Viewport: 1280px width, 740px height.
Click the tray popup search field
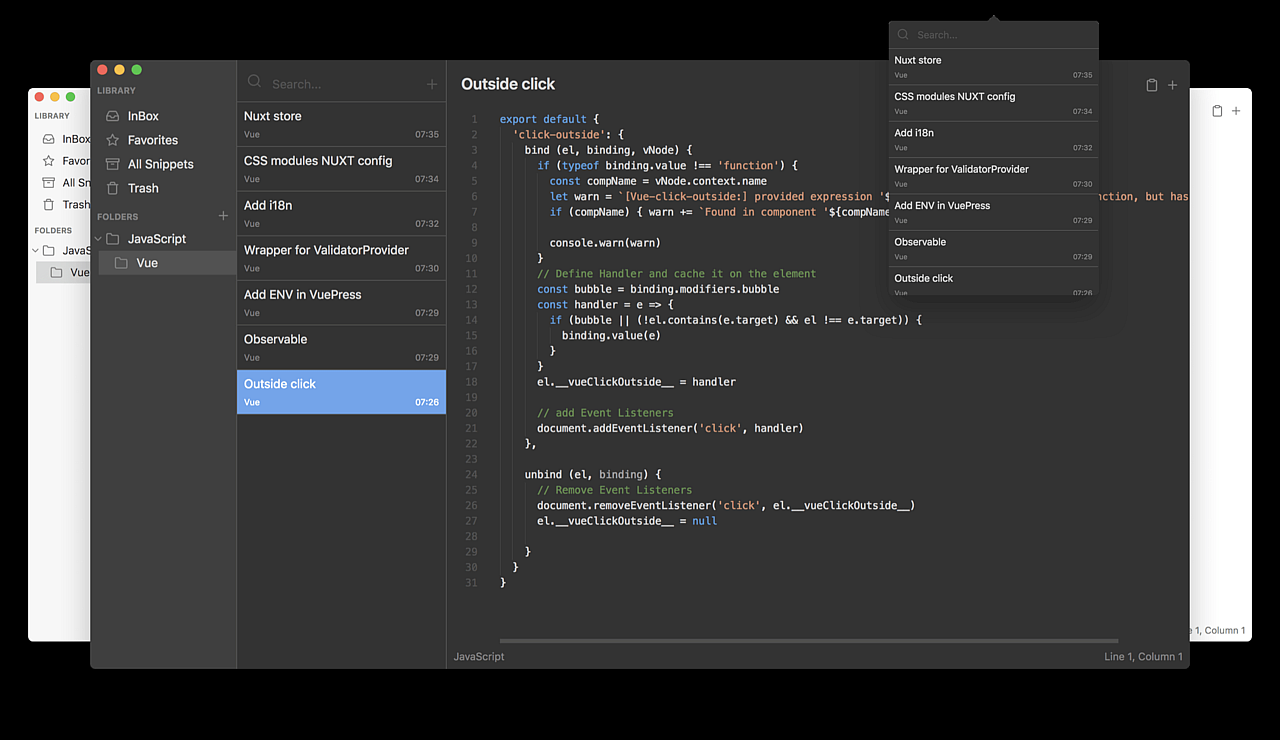tap(1003, 35)
